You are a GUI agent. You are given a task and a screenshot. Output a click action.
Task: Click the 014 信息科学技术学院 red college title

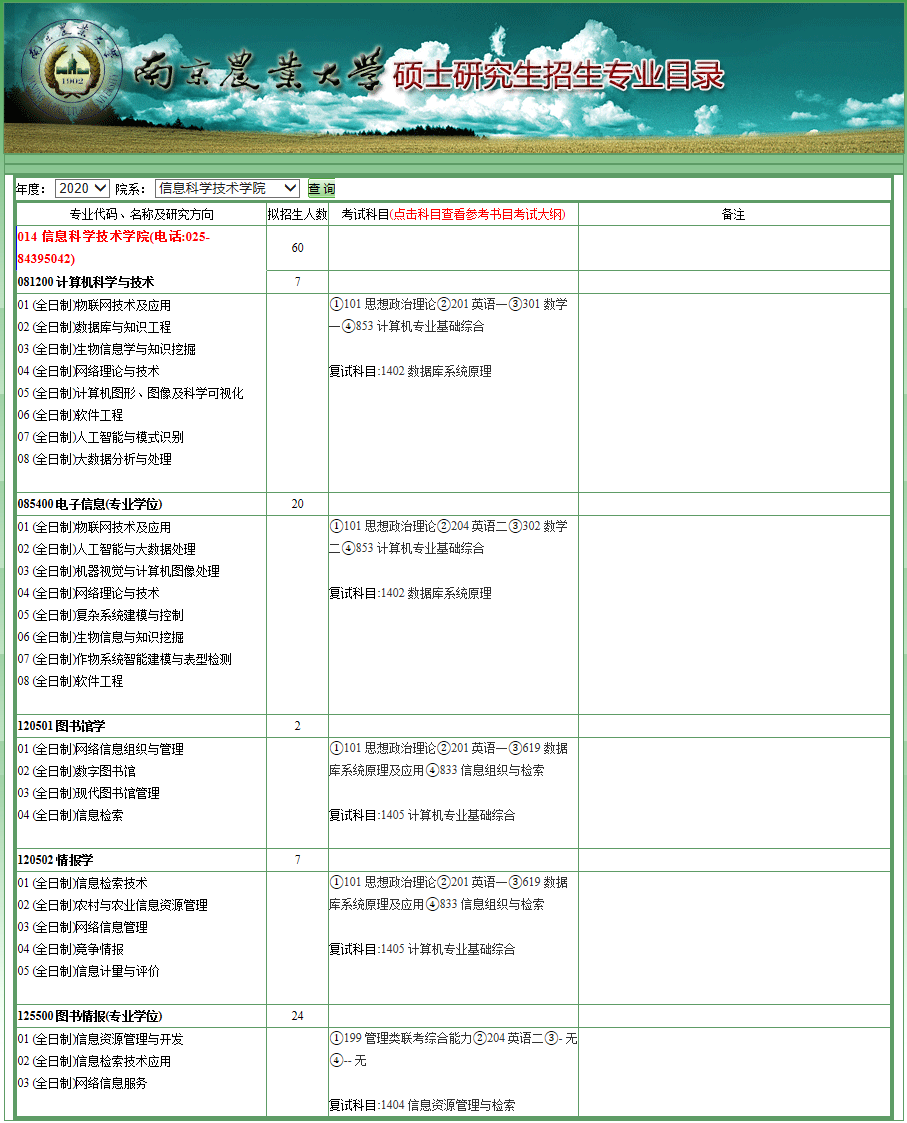(113, 238)
